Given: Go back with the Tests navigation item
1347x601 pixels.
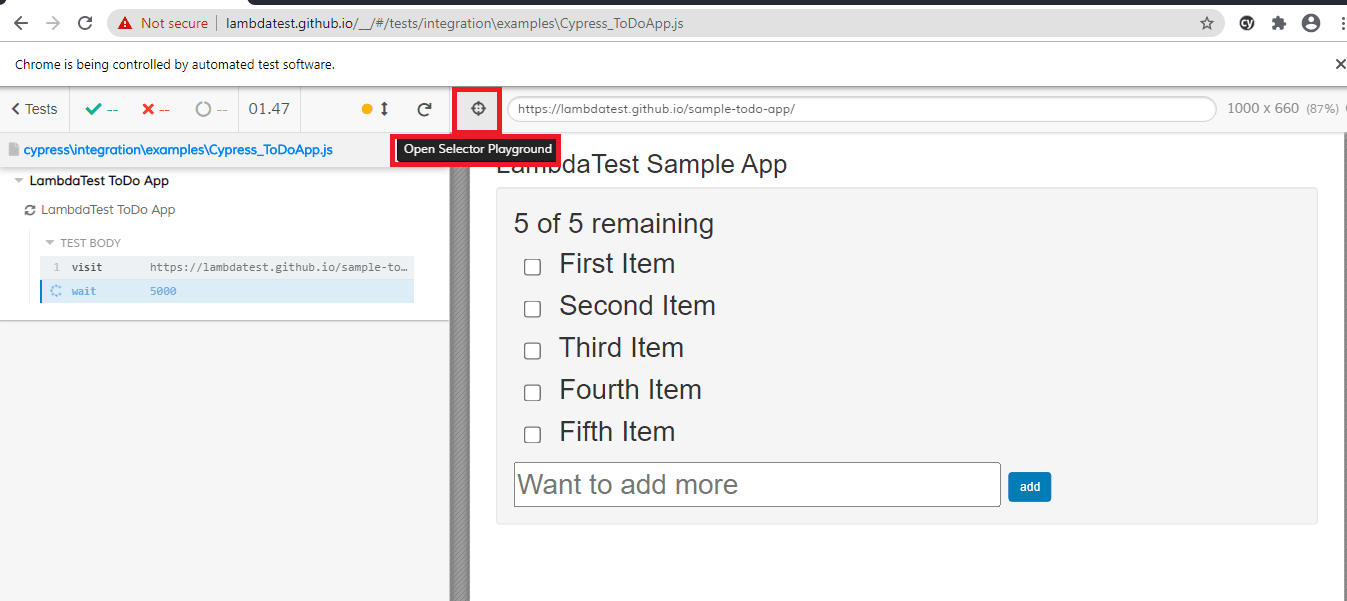Looking at the screenshot, I should (x=33, y=109).
